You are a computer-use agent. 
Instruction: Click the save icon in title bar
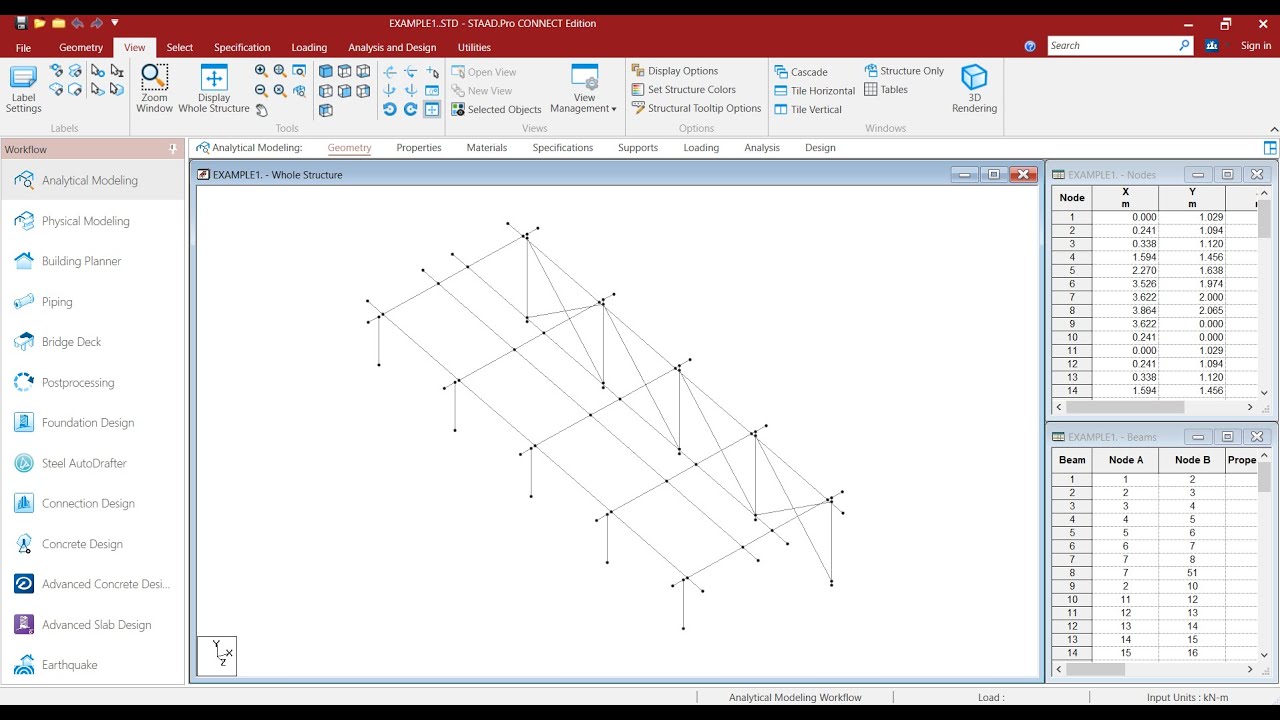point(21,23)
